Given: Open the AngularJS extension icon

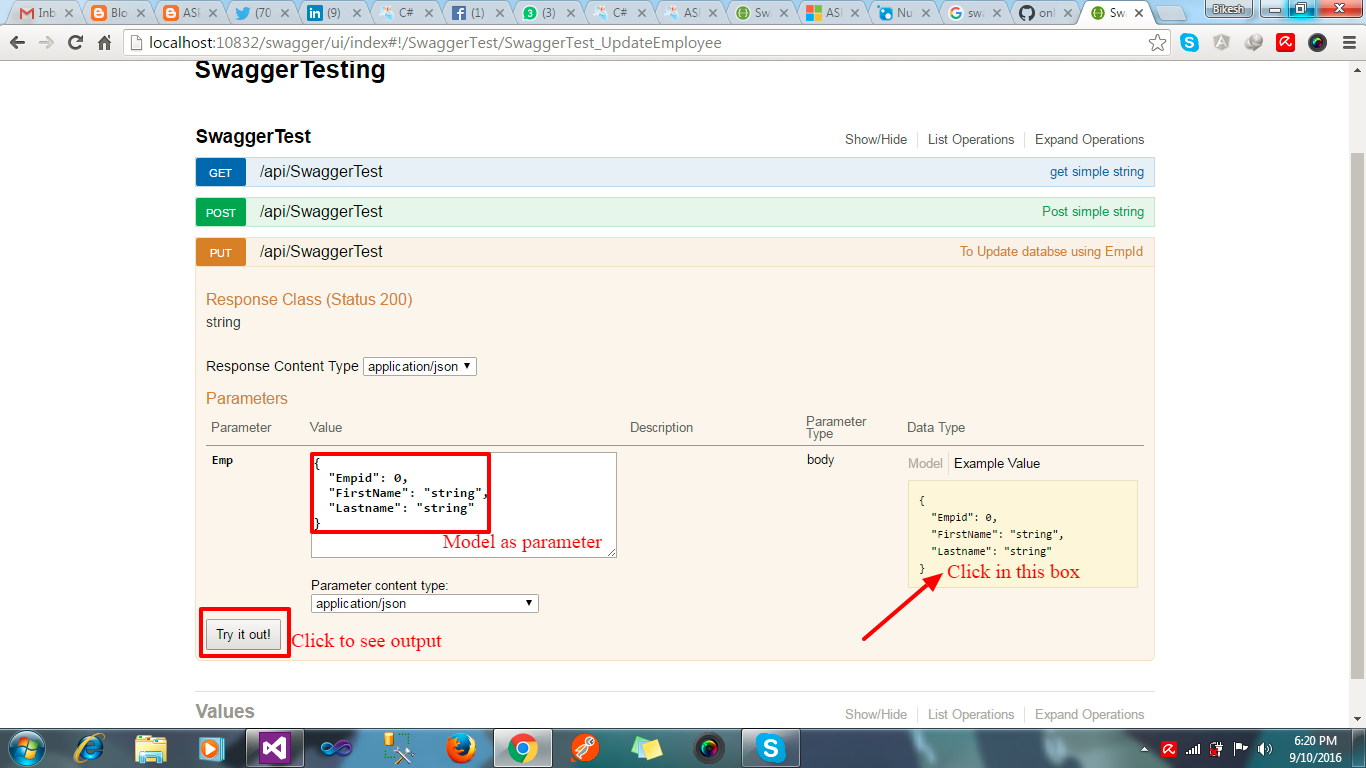Looking at the screenshot, I should coord(1219,42).
